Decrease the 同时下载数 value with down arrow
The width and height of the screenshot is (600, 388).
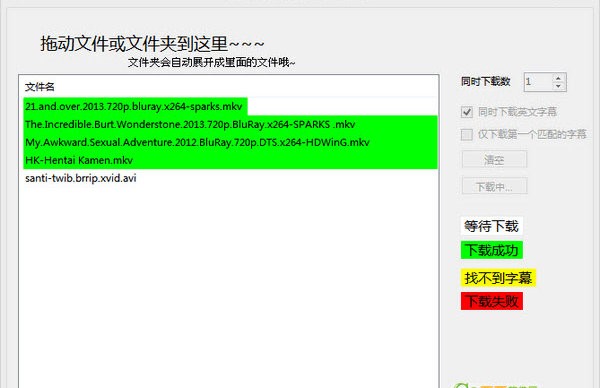[x=558, y=86]
